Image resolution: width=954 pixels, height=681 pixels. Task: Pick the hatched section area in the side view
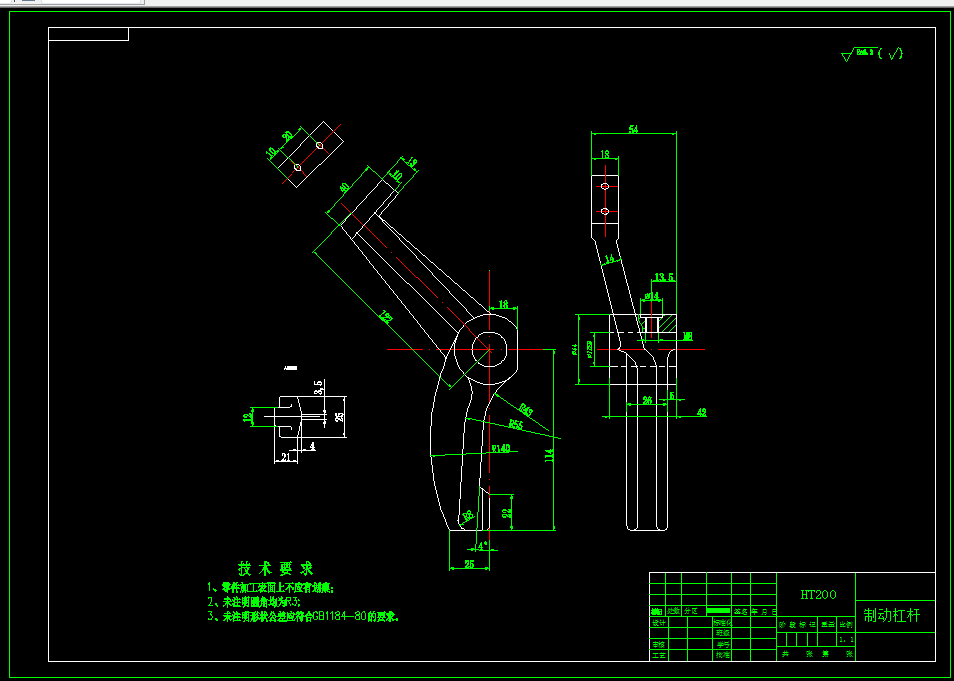[668, 323]
